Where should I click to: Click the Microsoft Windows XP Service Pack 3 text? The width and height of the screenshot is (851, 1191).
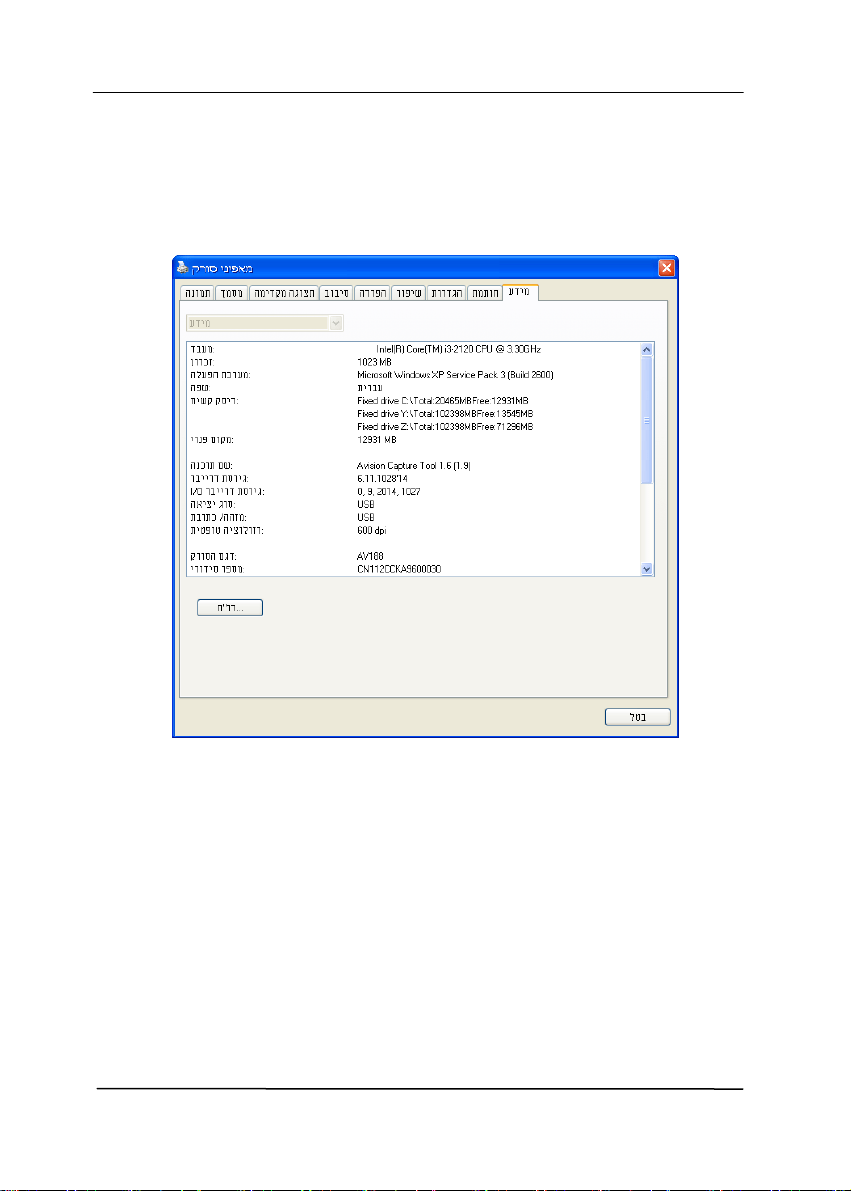tap(455, 375)
